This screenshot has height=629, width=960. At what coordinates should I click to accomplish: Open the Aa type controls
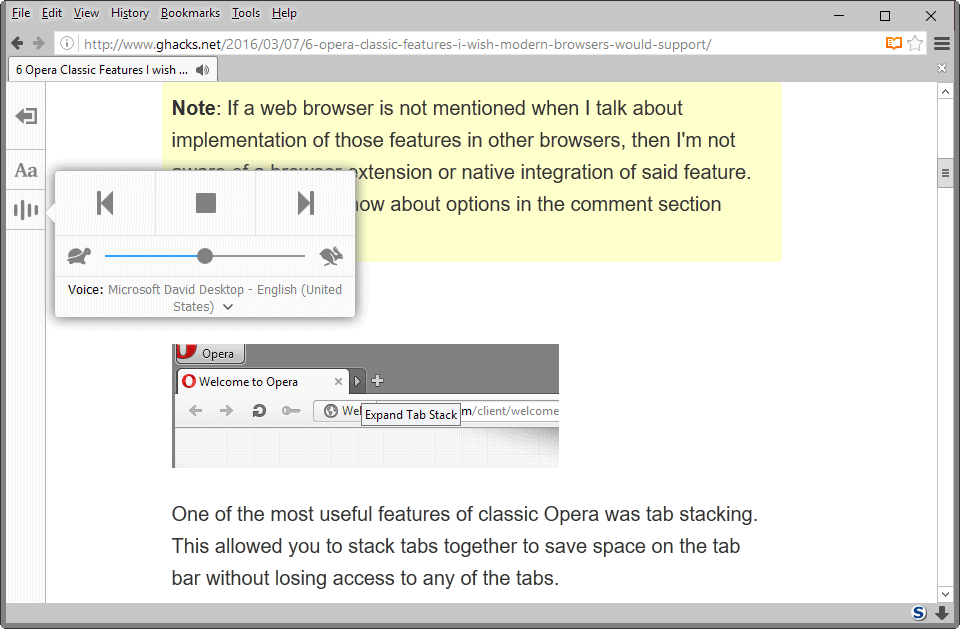[x=26, y=170]
